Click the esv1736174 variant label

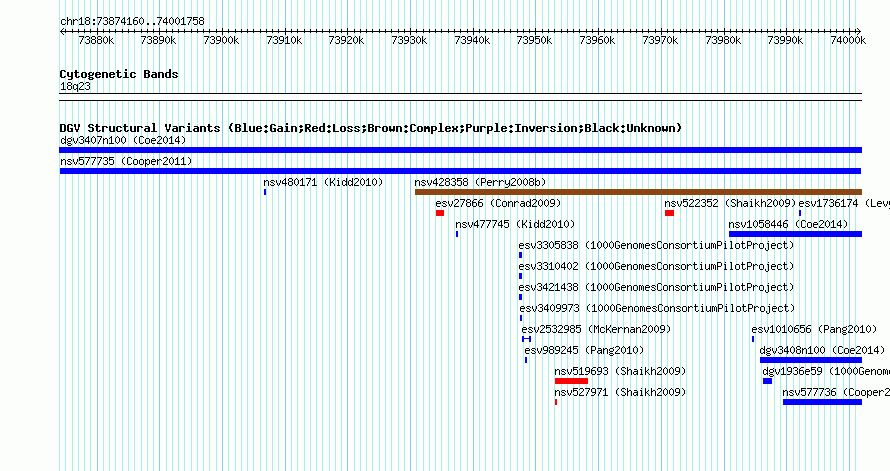[x=844, y=203]
